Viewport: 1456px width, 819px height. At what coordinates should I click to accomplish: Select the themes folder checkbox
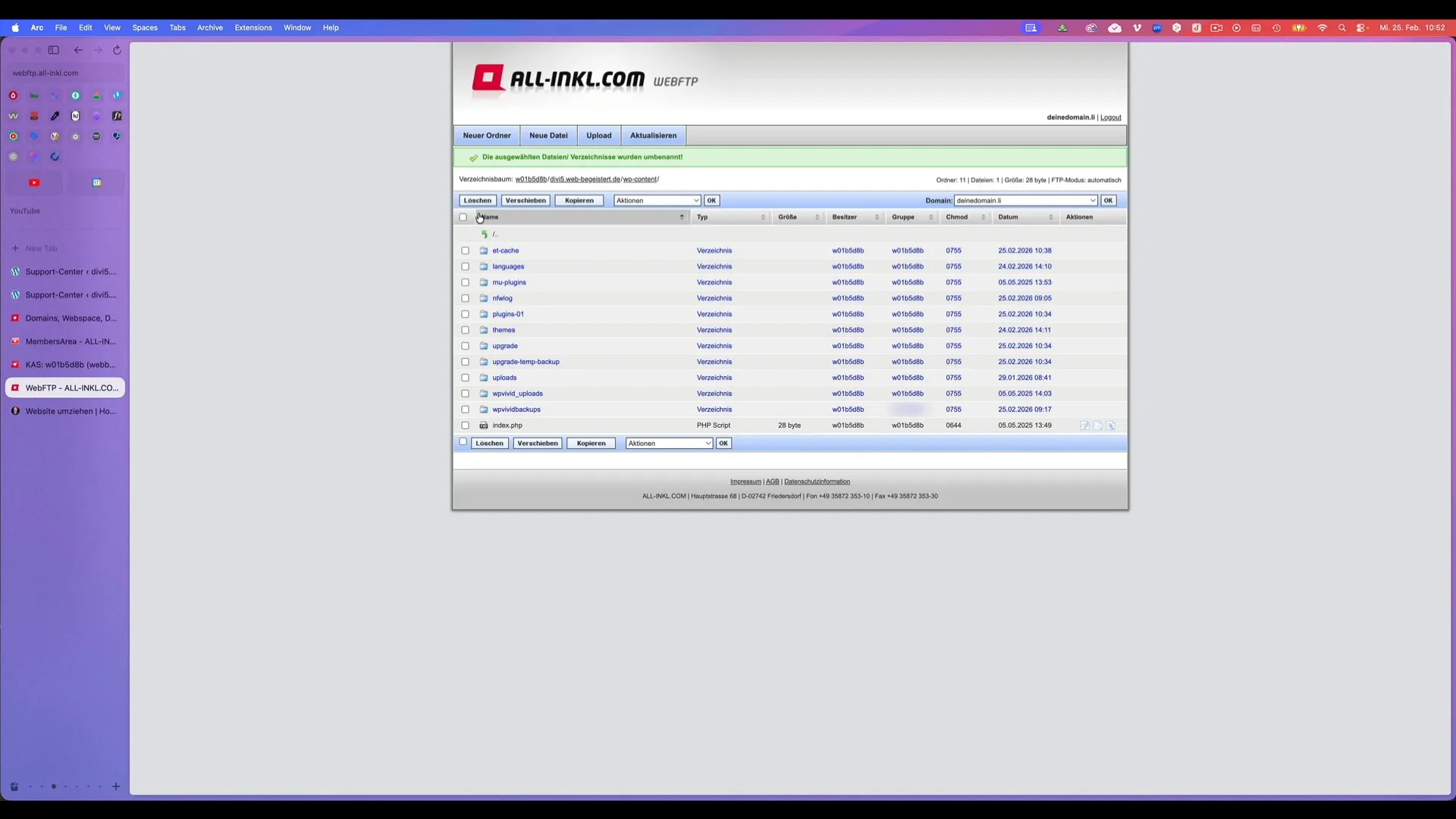pos(465,330)
